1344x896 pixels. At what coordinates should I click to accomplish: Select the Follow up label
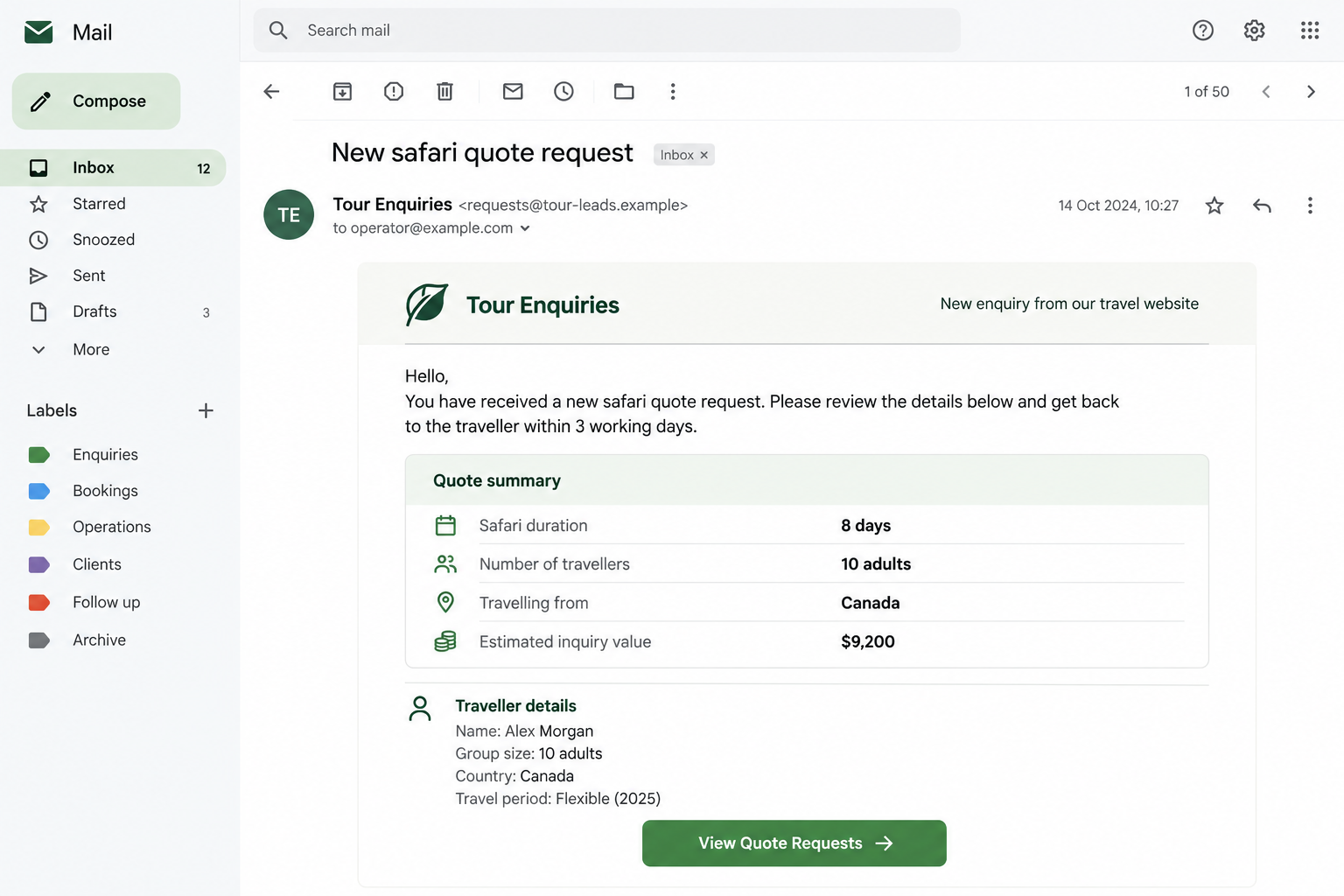pos(106,602)
